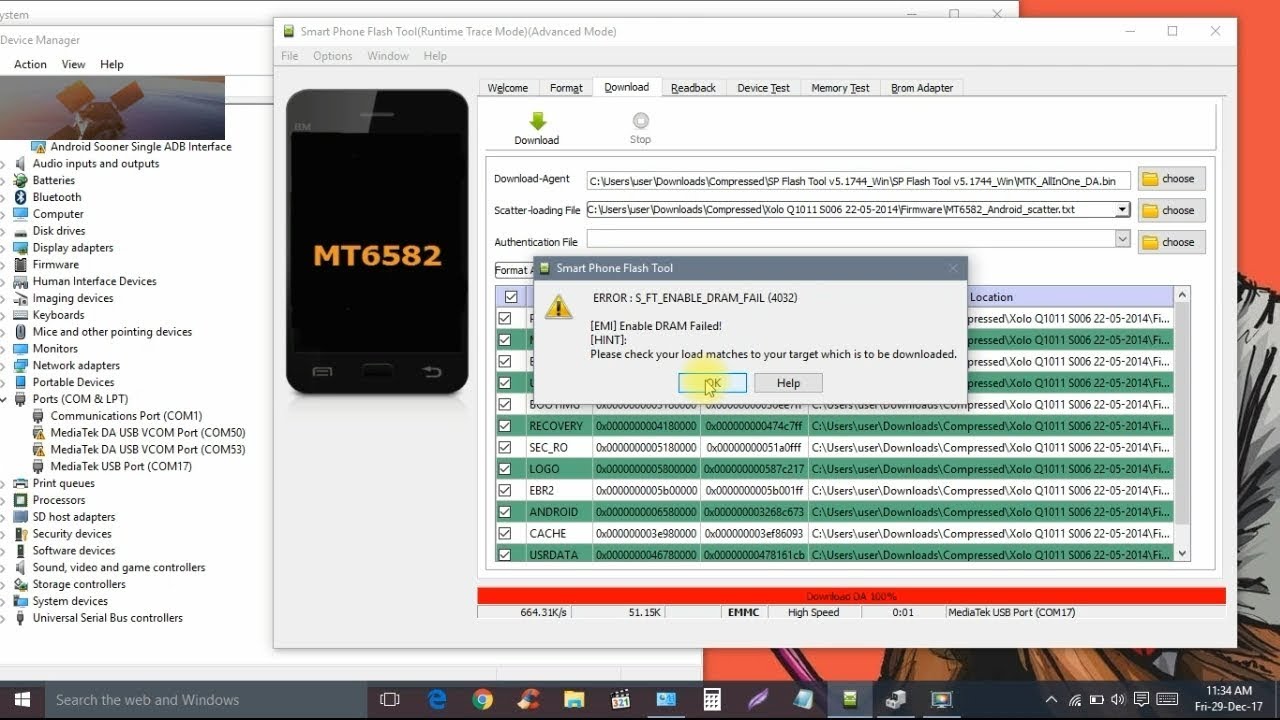
Task: Open the purple feather app on taskbar
Action: (x=758, y=700)
